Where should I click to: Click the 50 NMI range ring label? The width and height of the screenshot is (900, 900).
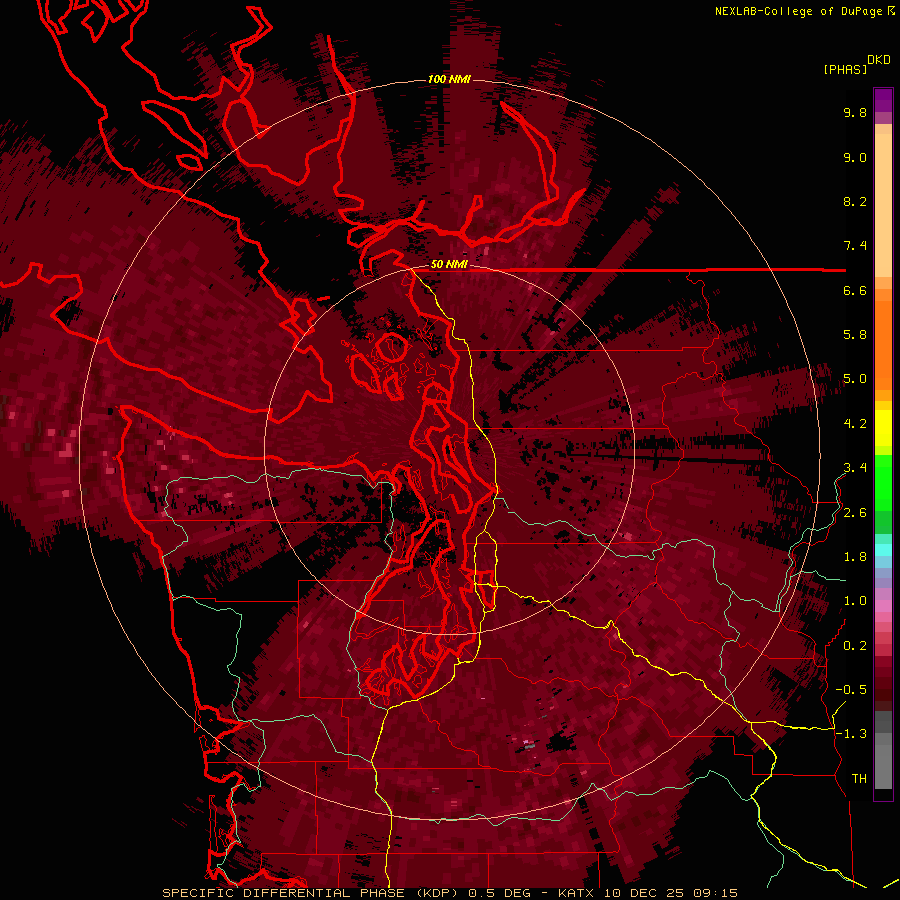[x=449, y=265]
